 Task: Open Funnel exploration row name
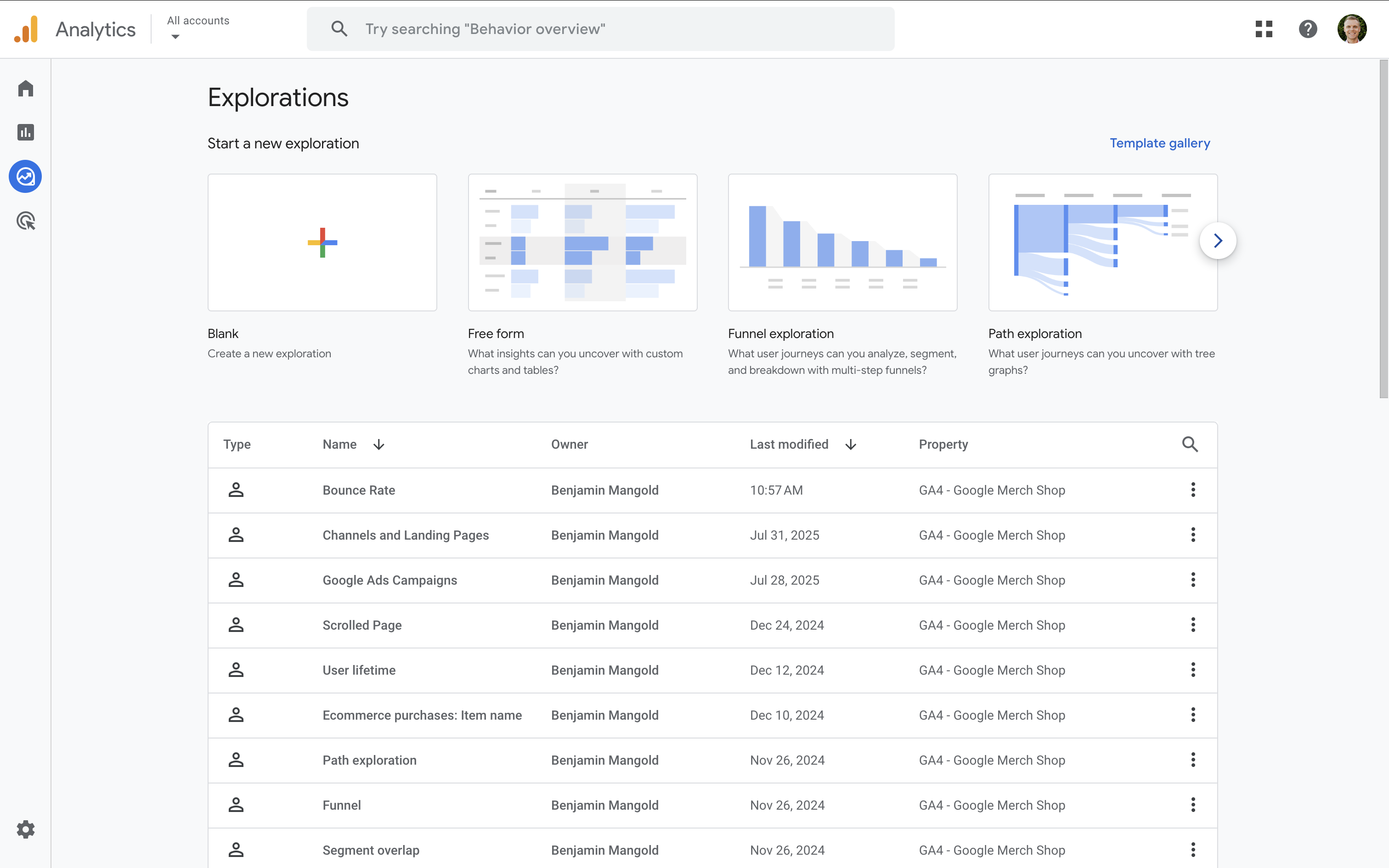click(x=342, y=806)
